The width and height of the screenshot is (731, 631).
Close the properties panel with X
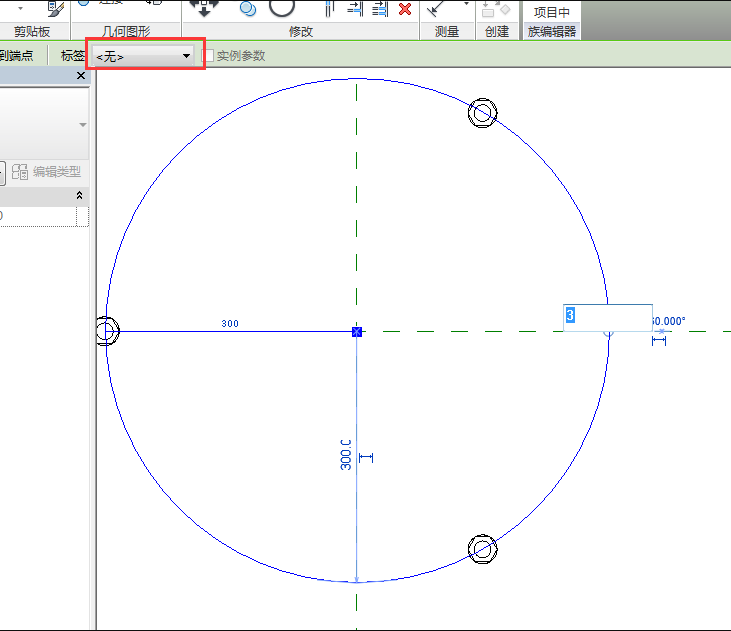(81, 77)
